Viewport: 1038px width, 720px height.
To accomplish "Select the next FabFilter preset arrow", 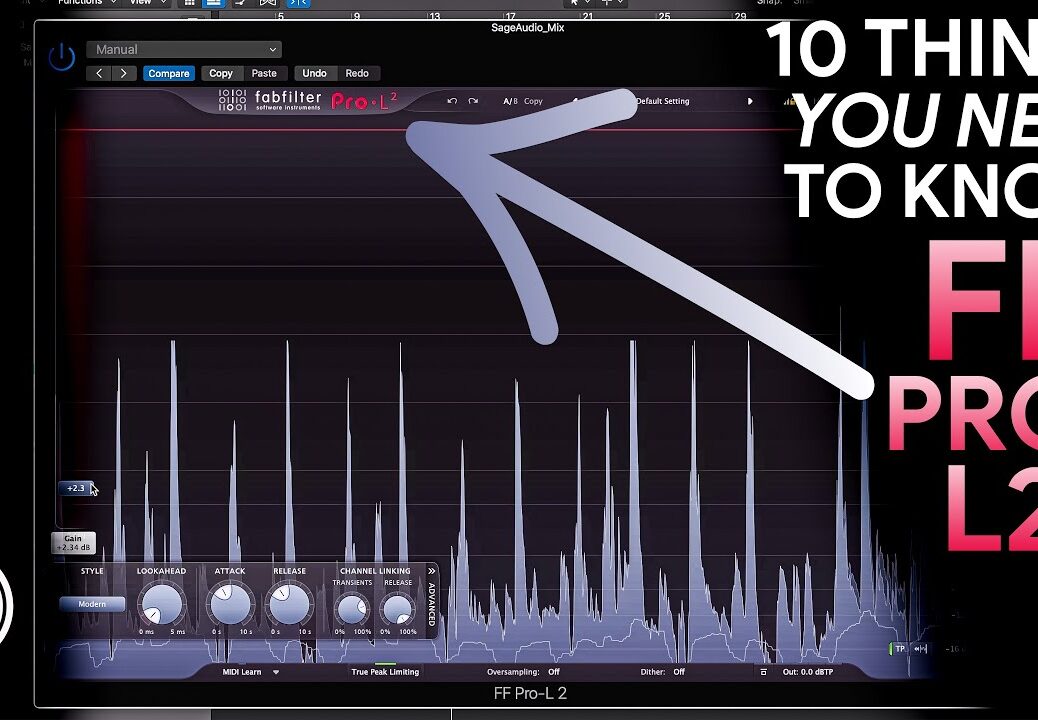I will (x=750, y=101).
